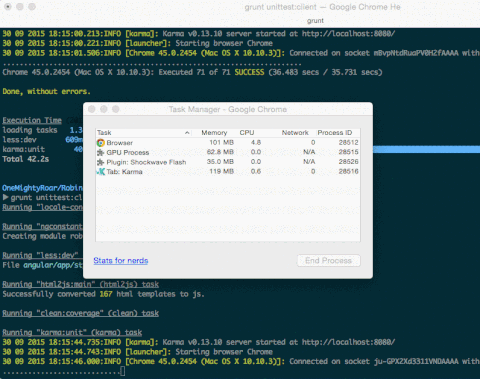Viewport: 480px width, 379px height.
Task: Click the puzzle icon beside Shockwave Flash plugin
Action: tap(100, 162)
